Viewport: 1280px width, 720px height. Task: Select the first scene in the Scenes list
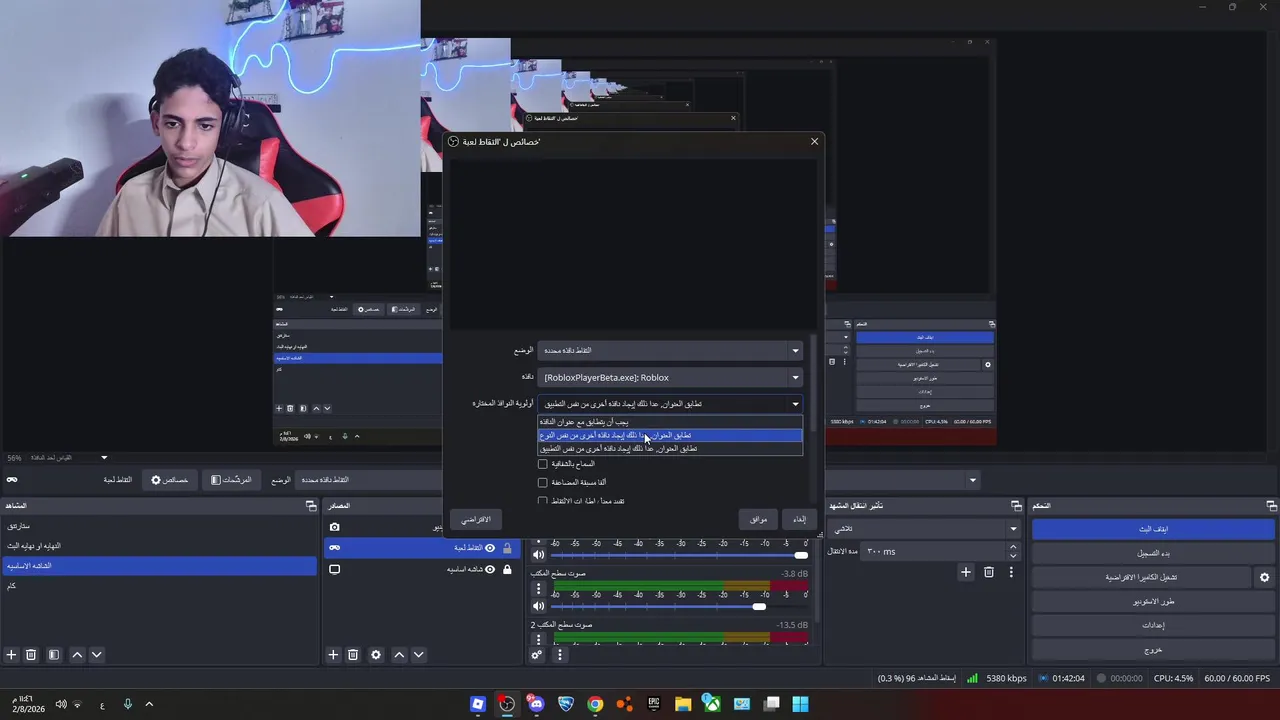coord(159,526)
